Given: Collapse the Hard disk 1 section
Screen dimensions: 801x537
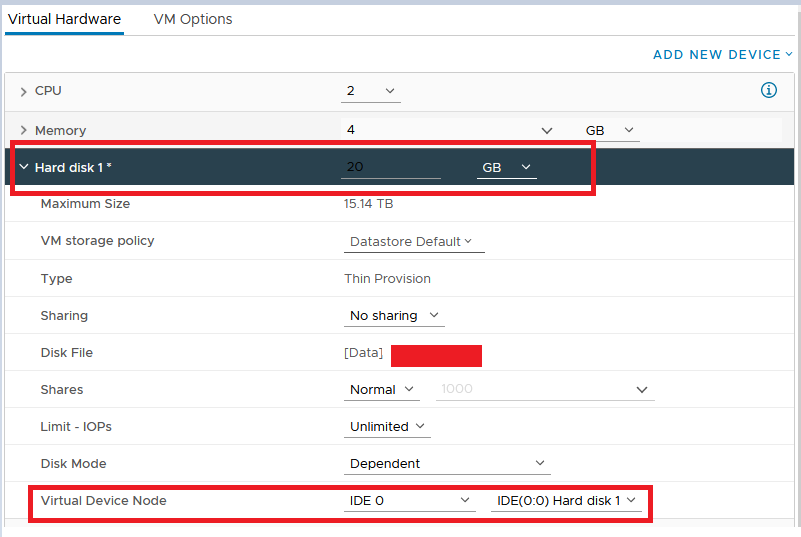Looking at the screenshot, I should (23, 168).
